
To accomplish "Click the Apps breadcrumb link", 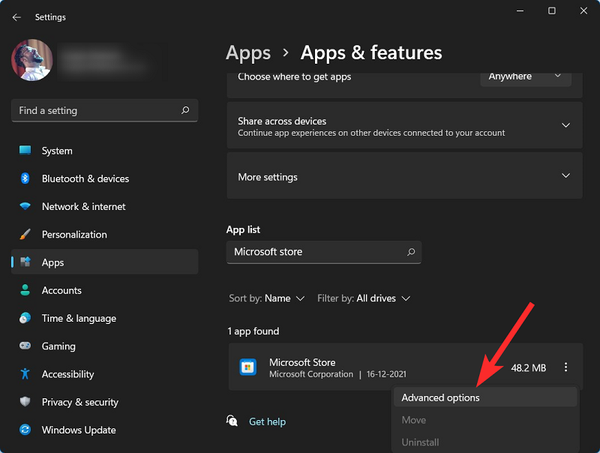I will point(248,53).
